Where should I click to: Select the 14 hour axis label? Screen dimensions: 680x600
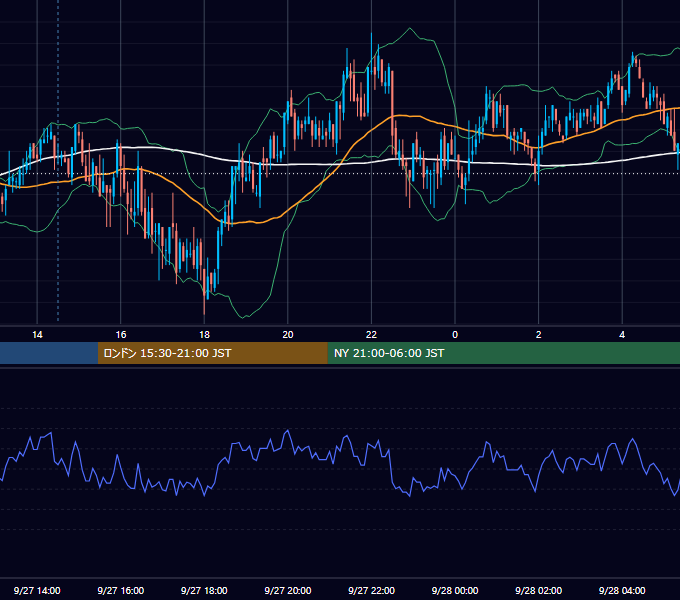coord(37,335)
